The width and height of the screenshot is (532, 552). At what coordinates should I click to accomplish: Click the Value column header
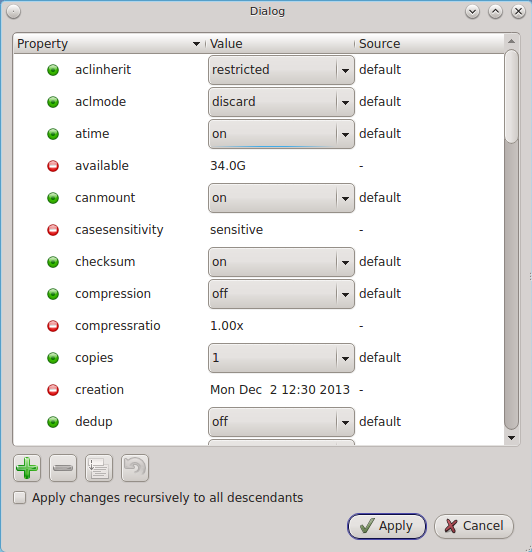click(x=280, y=44)
